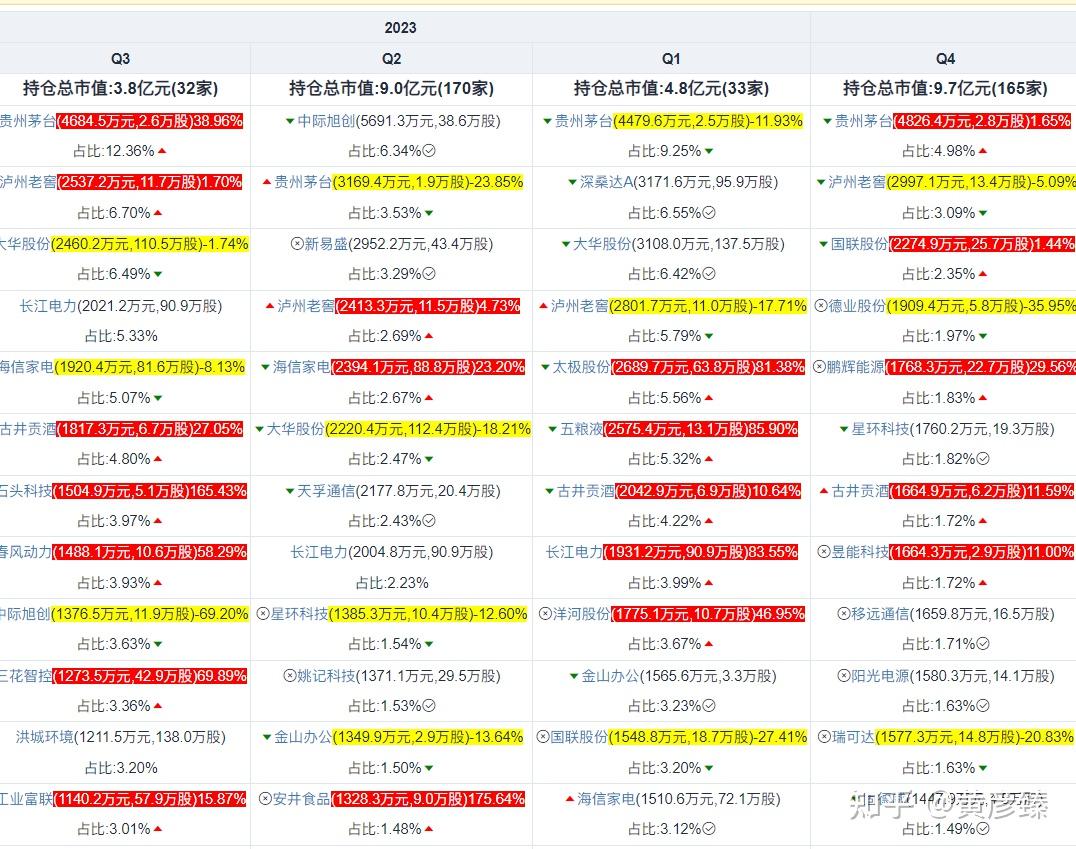Open 天孚通信 stock link

[326, 491]
